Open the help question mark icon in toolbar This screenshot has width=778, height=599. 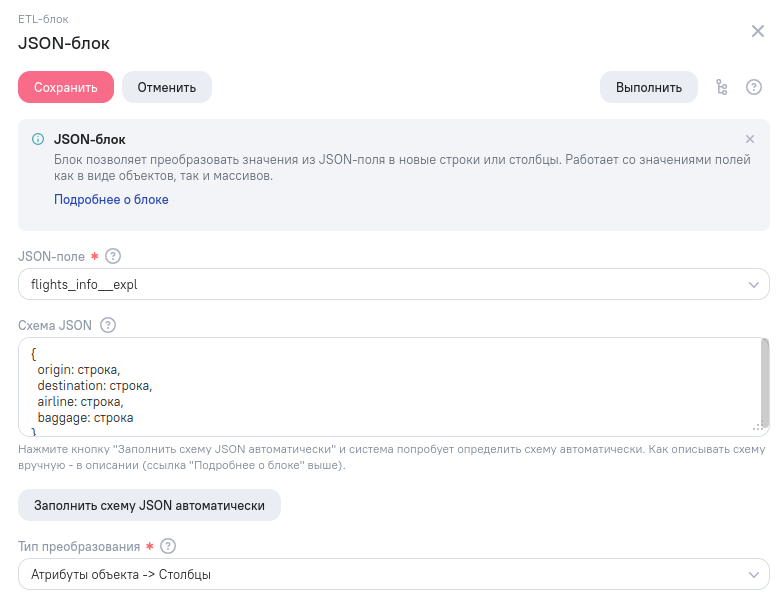(x=754, y=87)
